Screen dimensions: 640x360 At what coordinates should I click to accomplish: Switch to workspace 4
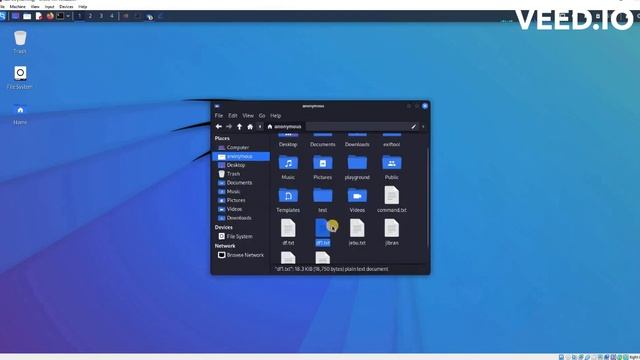pyautogui.click(x=112, y=16)
